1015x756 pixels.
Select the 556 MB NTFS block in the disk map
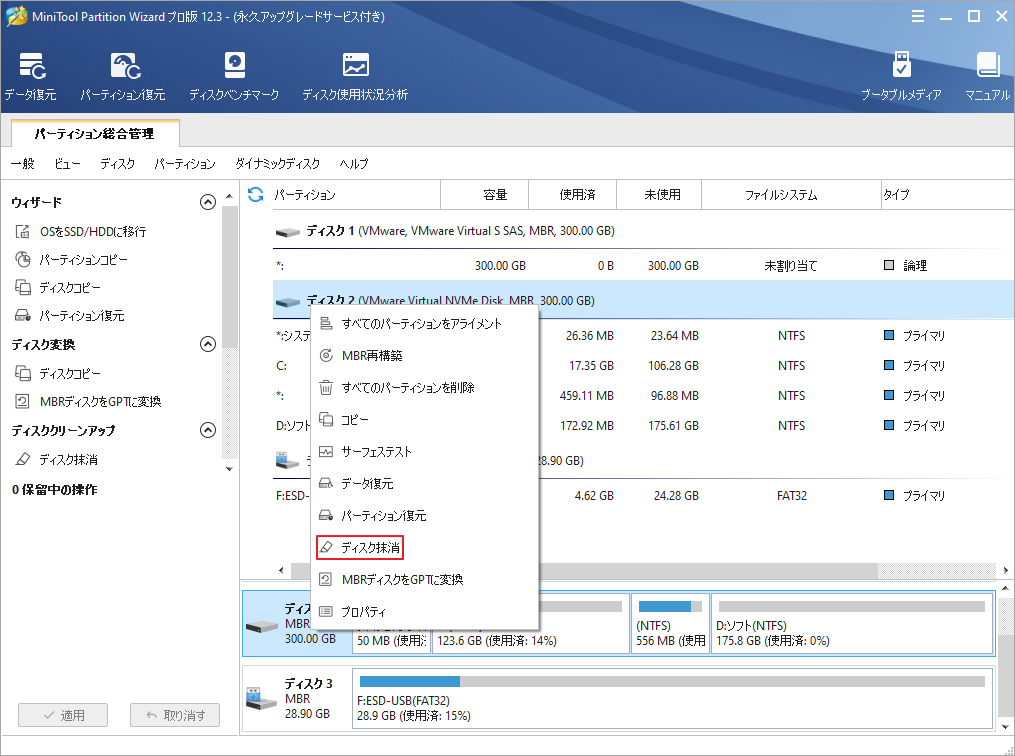pos(670,623)
